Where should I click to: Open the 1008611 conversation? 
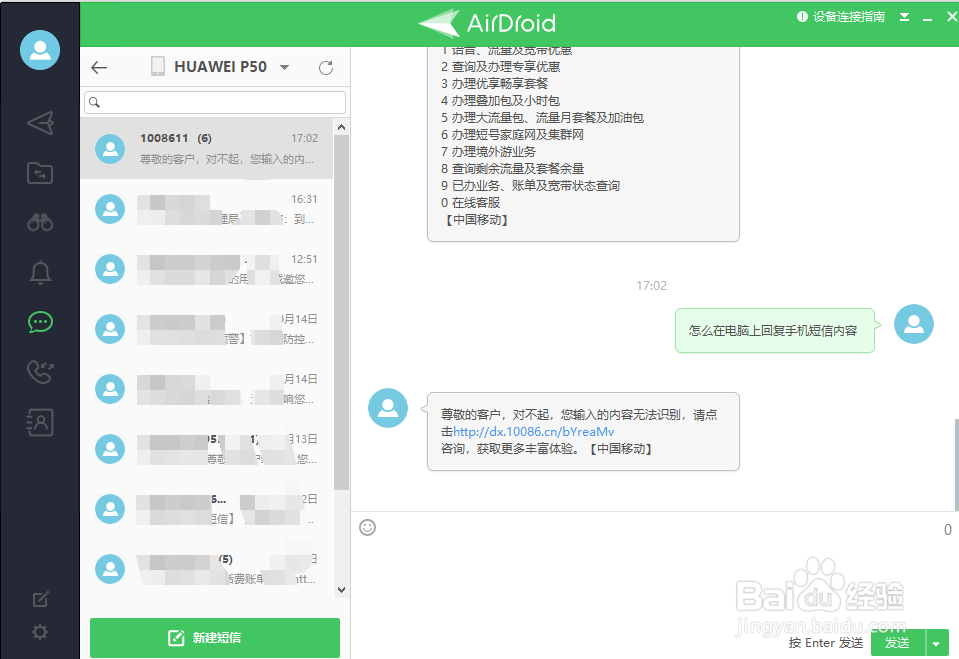(x=207, y=149)
